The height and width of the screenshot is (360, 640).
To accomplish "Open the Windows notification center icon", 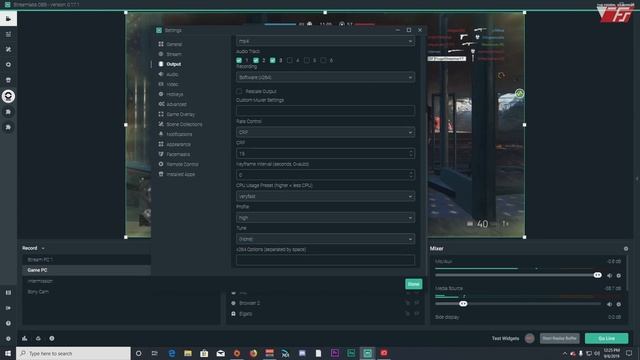I will [x=629, y=353].
